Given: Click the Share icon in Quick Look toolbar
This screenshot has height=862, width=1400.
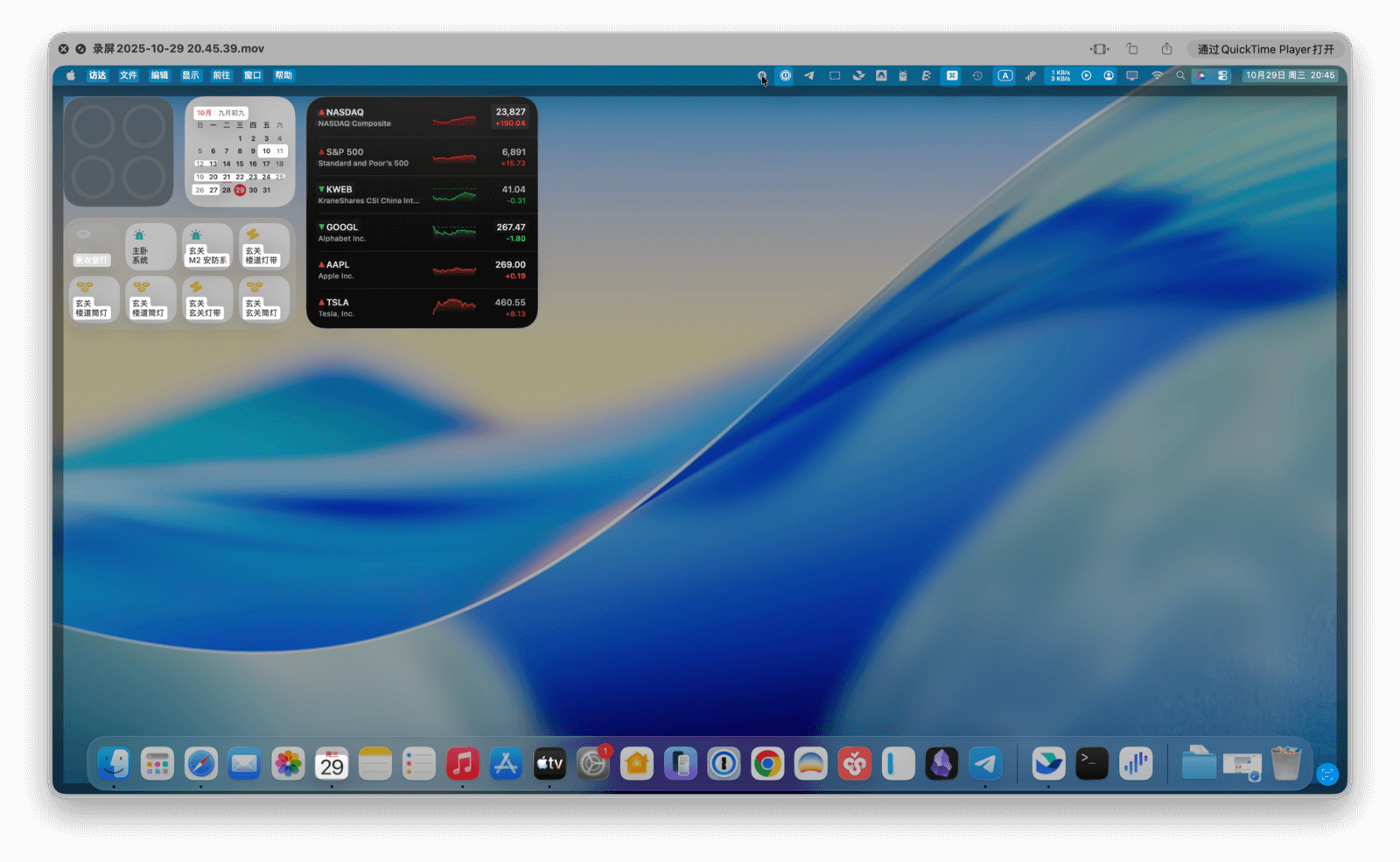Looking at the screenshot, I should (1166, 49).
